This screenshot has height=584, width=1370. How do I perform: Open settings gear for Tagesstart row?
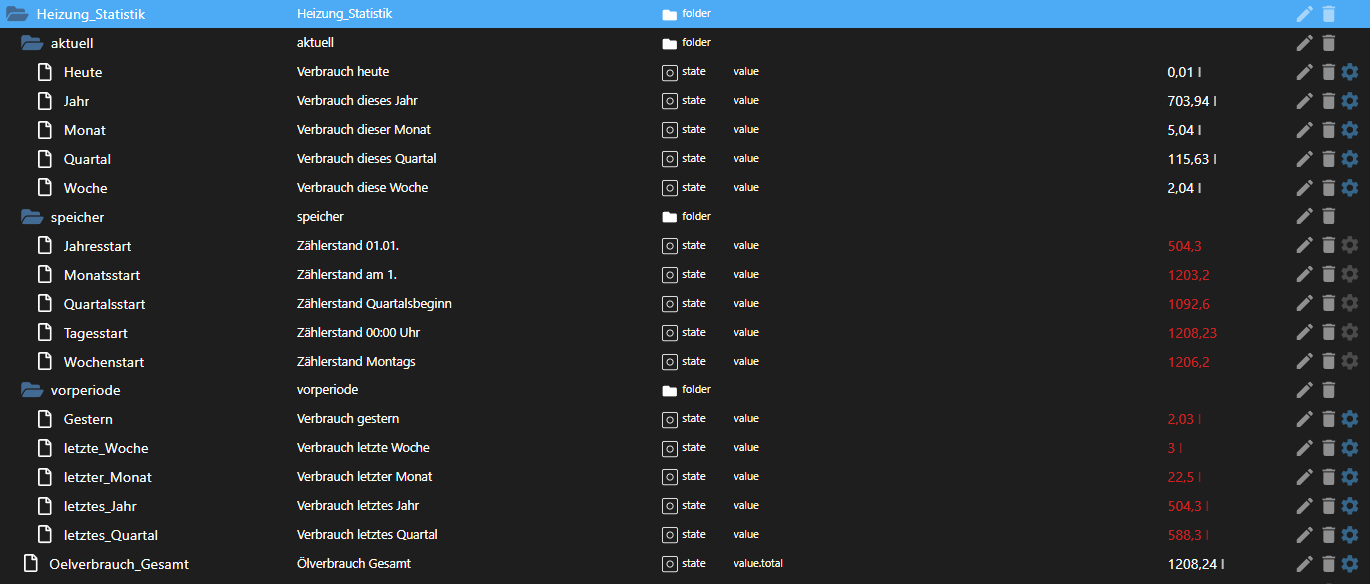click(x=1350, y=332)
